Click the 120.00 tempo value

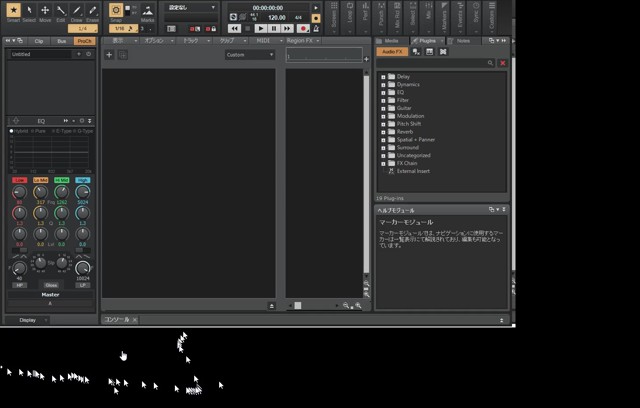277,18
